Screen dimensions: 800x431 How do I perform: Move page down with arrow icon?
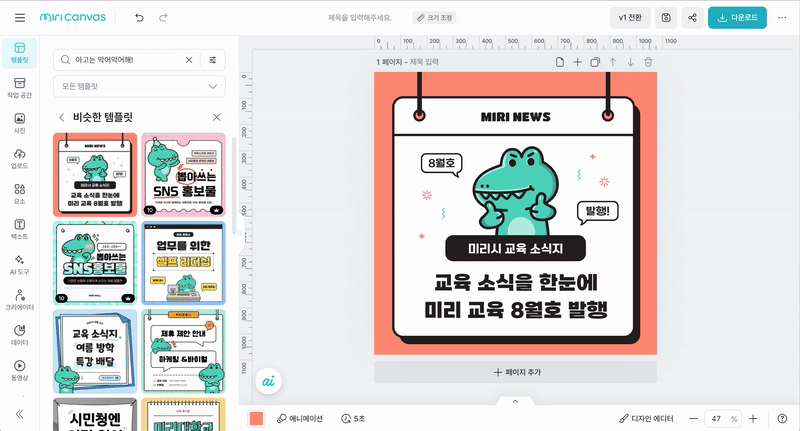click(631, 62)
